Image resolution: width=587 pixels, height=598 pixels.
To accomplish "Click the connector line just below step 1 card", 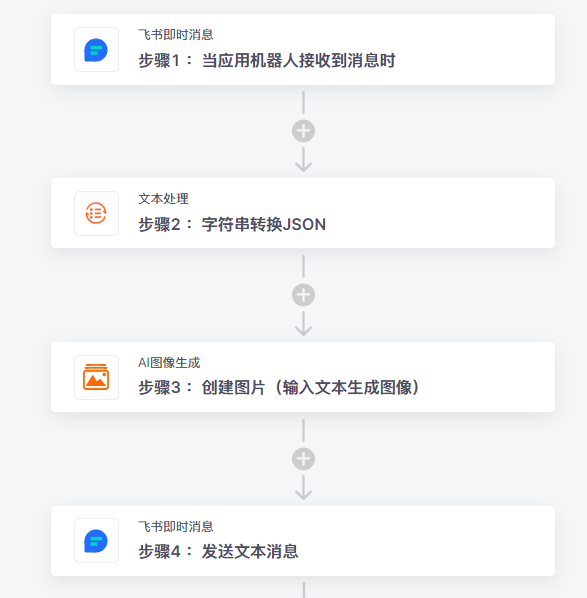I will click(304, 102).
